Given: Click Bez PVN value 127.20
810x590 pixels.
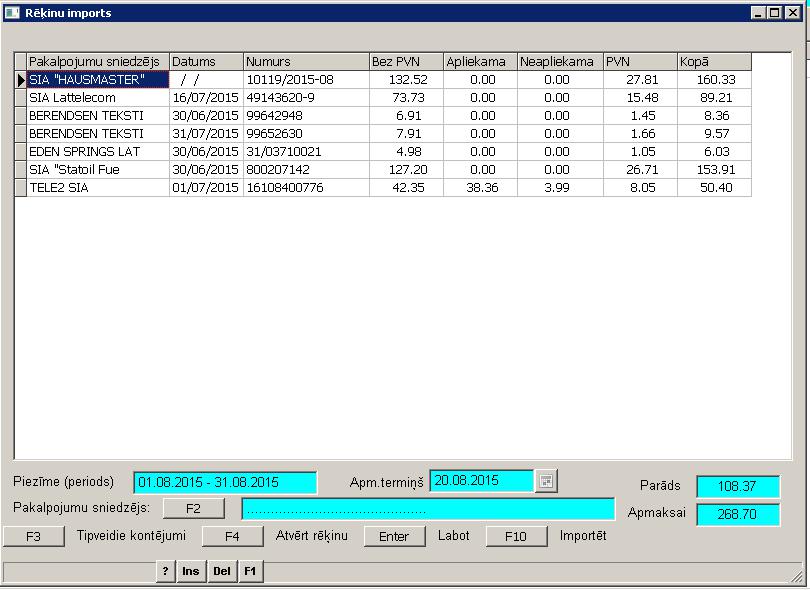Looking at the screenshot, I should pyautogui.click(x=407, y=170).
